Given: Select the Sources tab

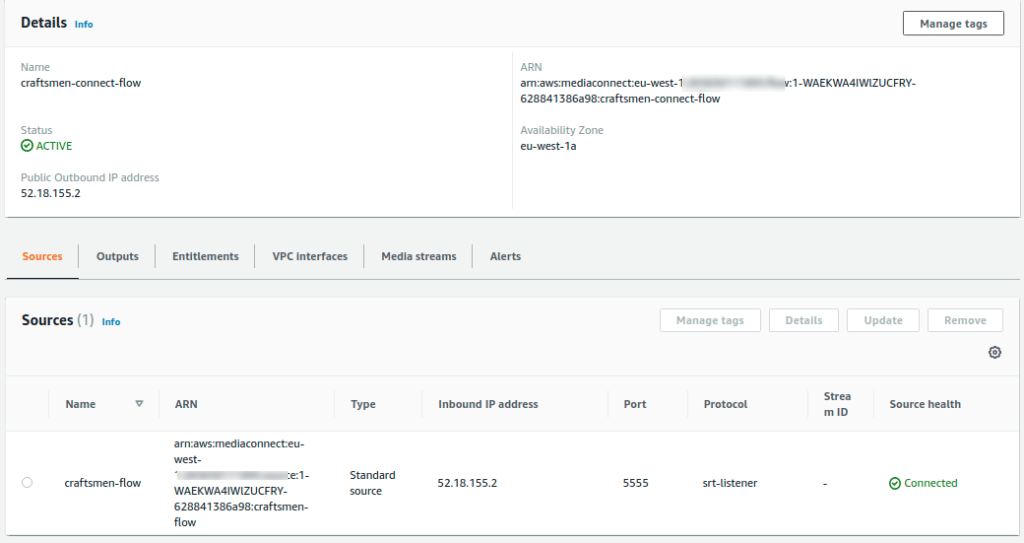Looking at the screenshot, I should tap(42, 256).
